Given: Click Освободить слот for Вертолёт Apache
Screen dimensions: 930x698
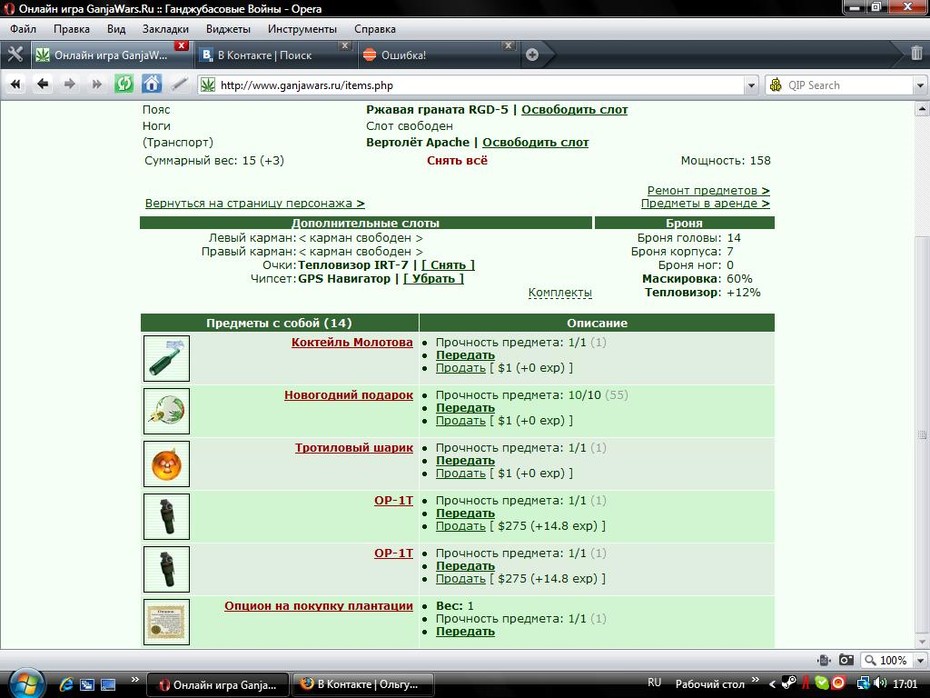Looking at the screenshot, I should 535,142.
